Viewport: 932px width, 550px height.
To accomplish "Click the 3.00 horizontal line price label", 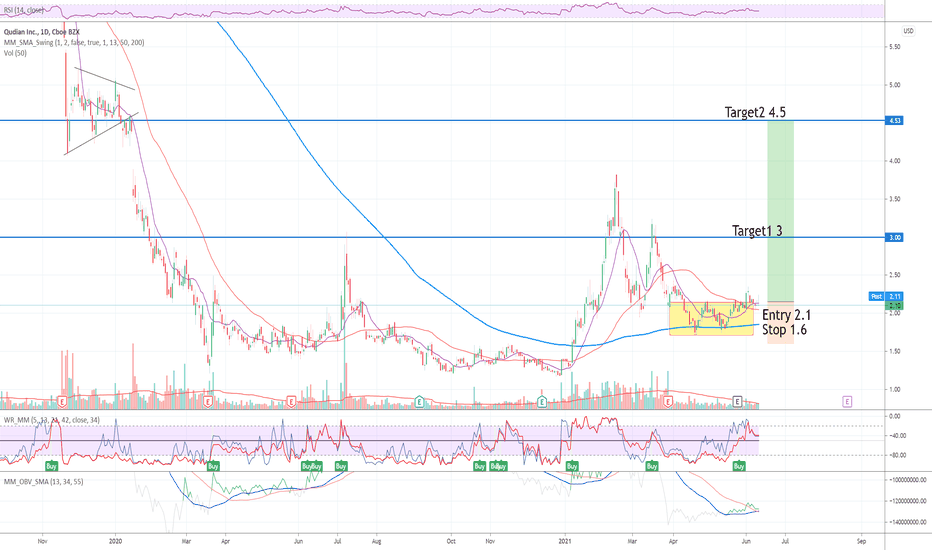I will click(895, 237).
